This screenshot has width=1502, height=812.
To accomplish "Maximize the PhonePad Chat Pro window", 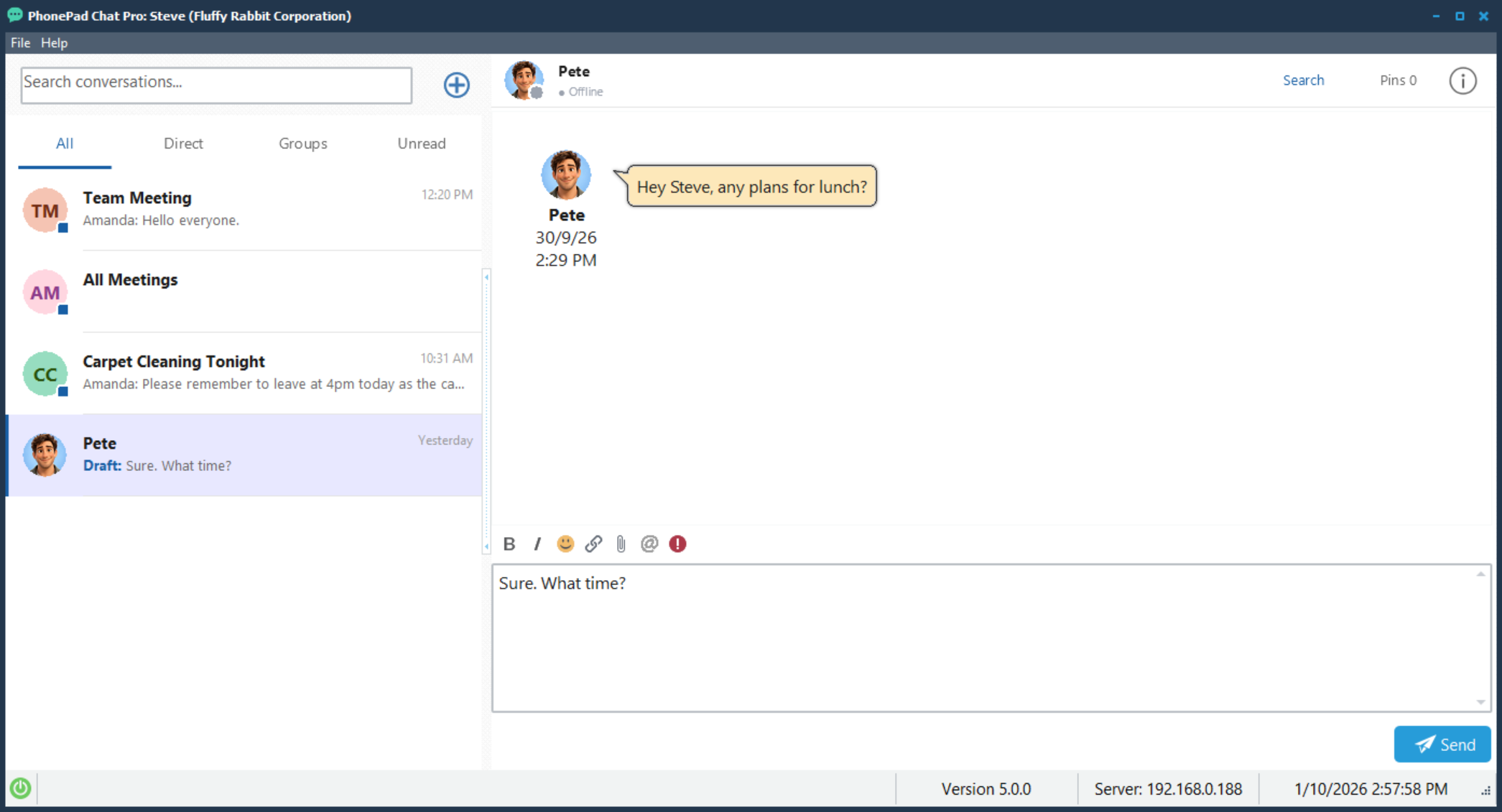I will (x=1460, y=16).
